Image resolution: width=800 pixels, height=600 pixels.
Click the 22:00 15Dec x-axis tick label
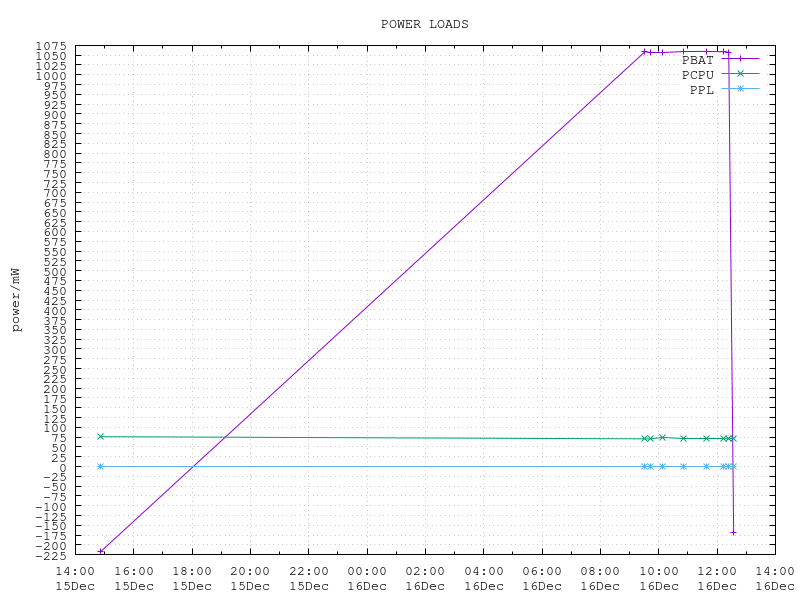(309, 578)
